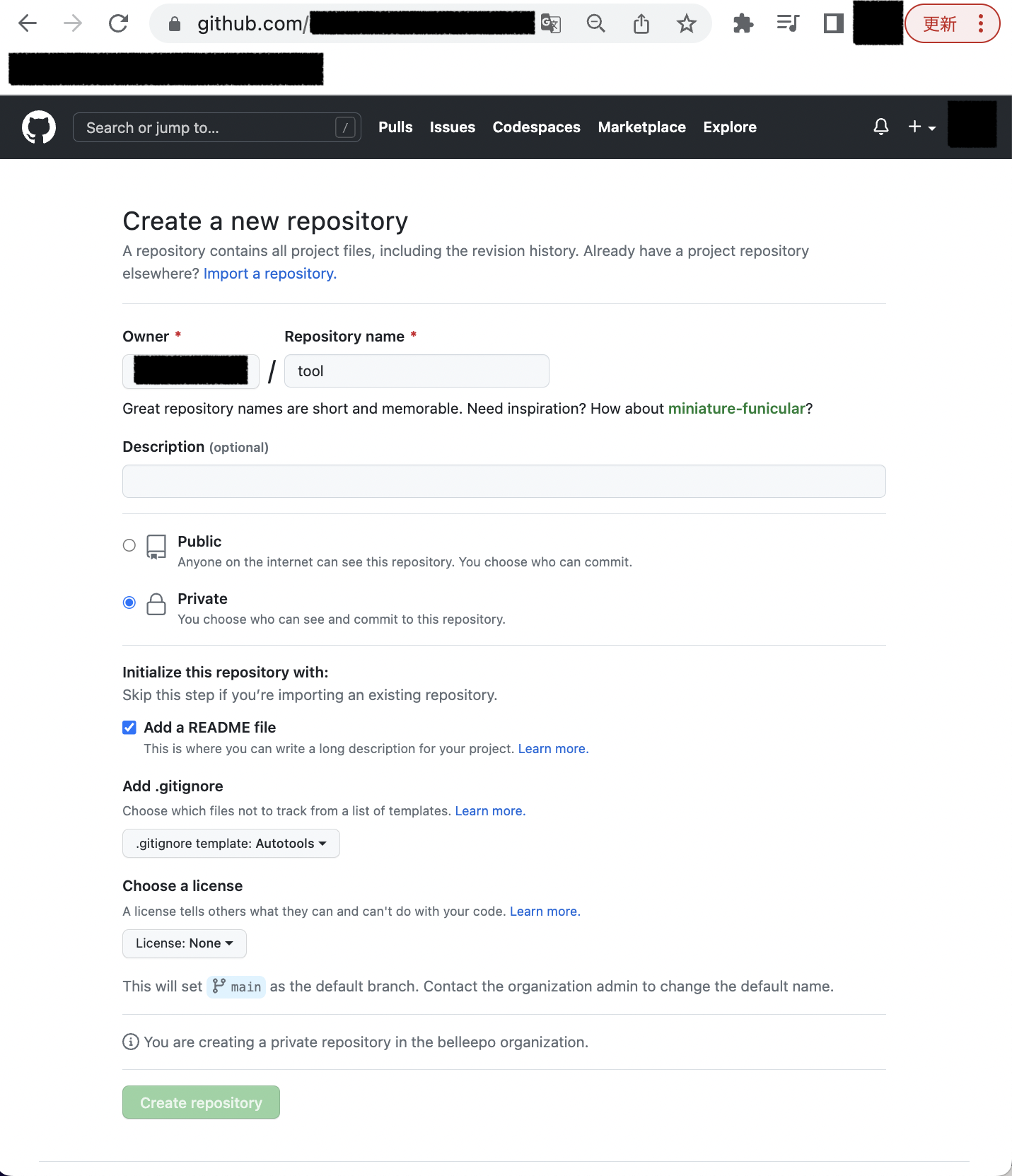Toggle the browser side panel icon
Screen dimensions: 1012x1176
(834, 23)
